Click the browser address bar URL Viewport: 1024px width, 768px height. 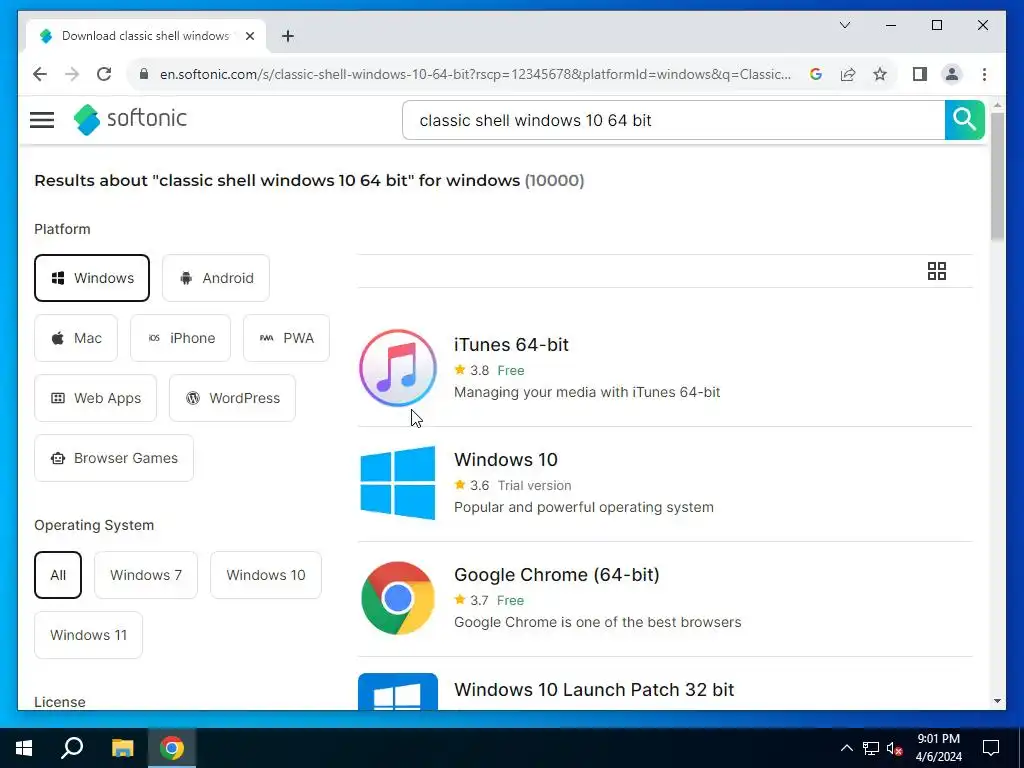click(x=475, y=74)
